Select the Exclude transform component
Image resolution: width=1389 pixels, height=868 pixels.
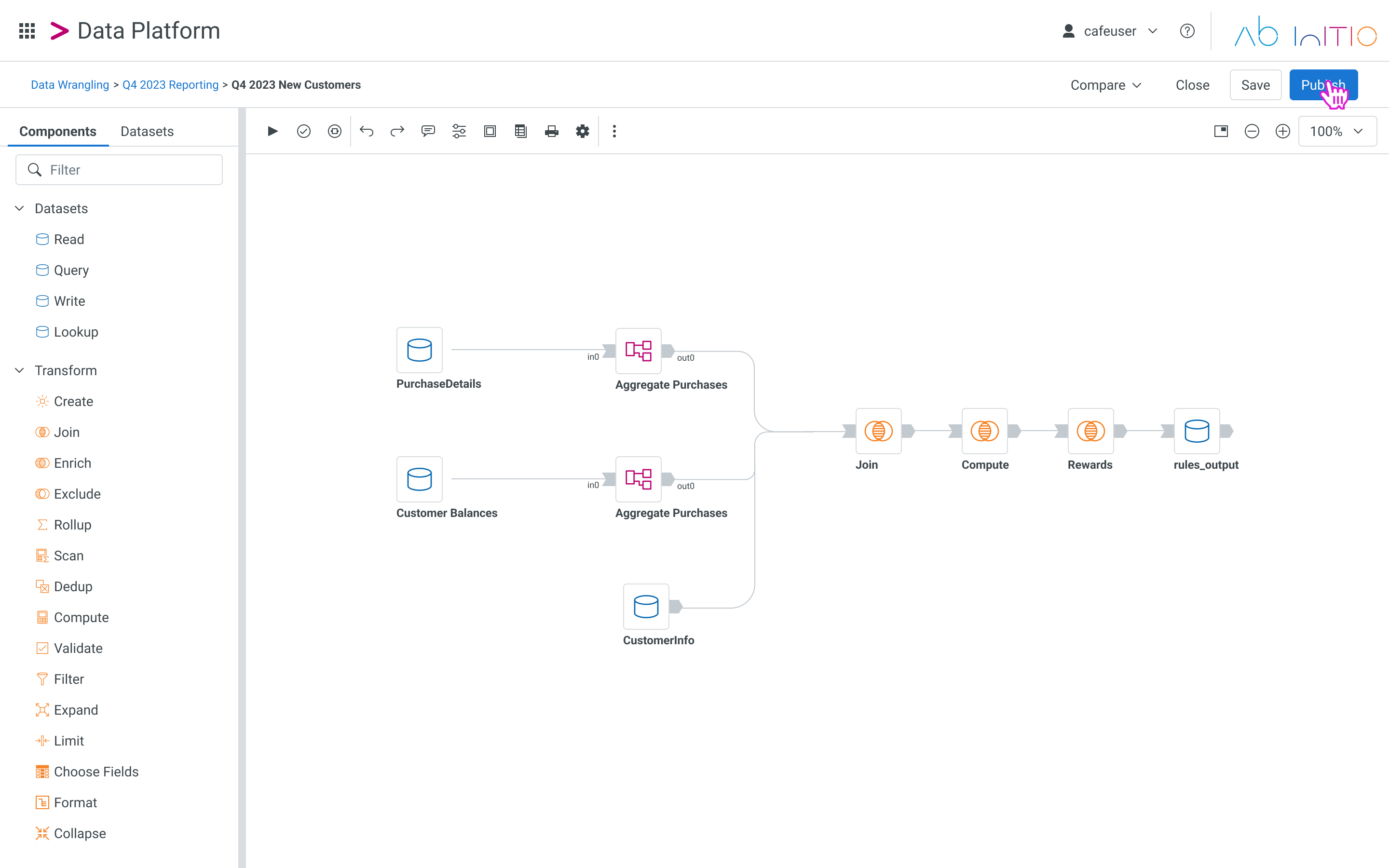coord(68,494)
